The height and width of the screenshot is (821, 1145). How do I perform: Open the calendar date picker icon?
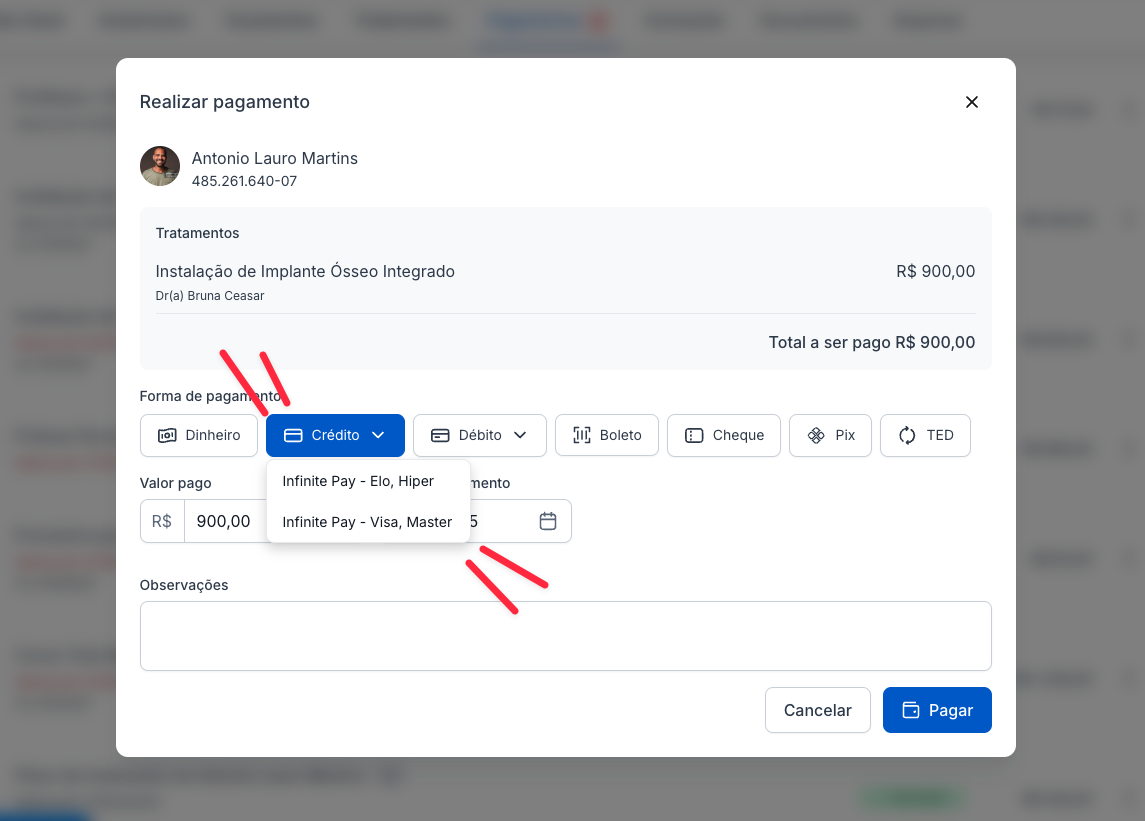coord(547,521)
